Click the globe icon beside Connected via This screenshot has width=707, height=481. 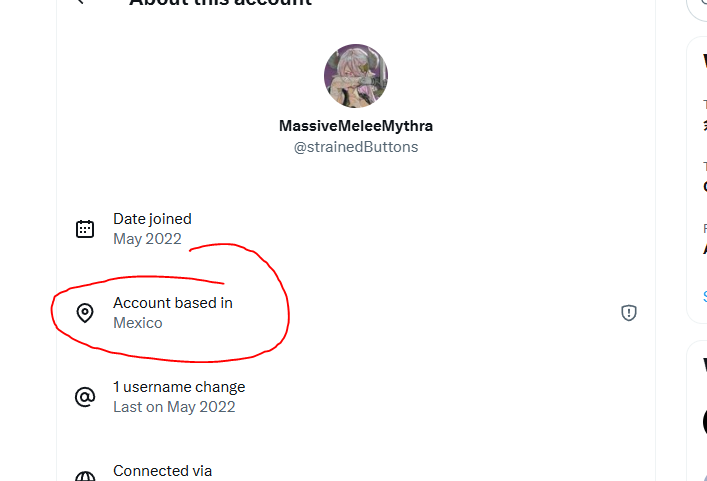tap(85, 476)
